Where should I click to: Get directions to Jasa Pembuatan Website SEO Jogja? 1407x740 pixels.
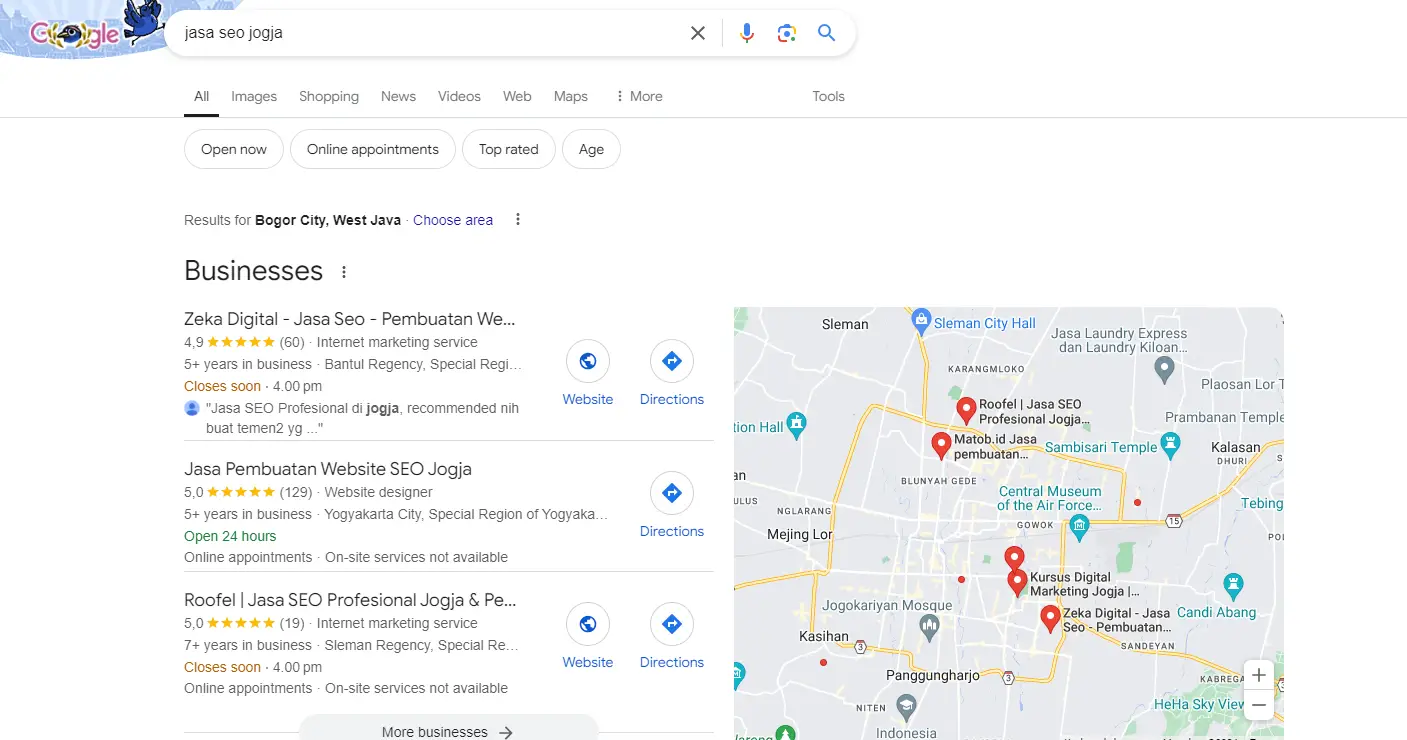pyautogui.click(x=672, y=493)
